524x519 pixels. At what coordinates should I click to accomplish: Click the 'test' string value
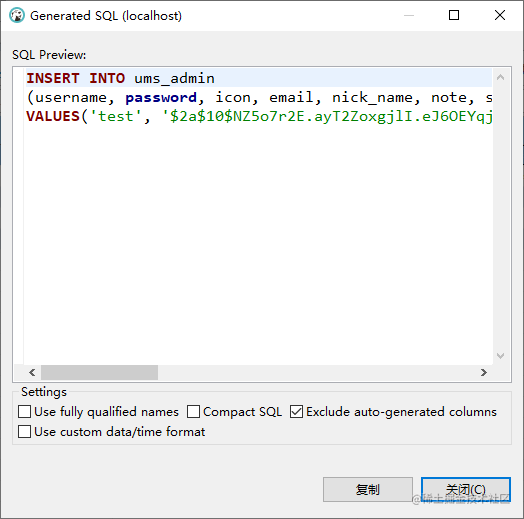tap(116, 116)
